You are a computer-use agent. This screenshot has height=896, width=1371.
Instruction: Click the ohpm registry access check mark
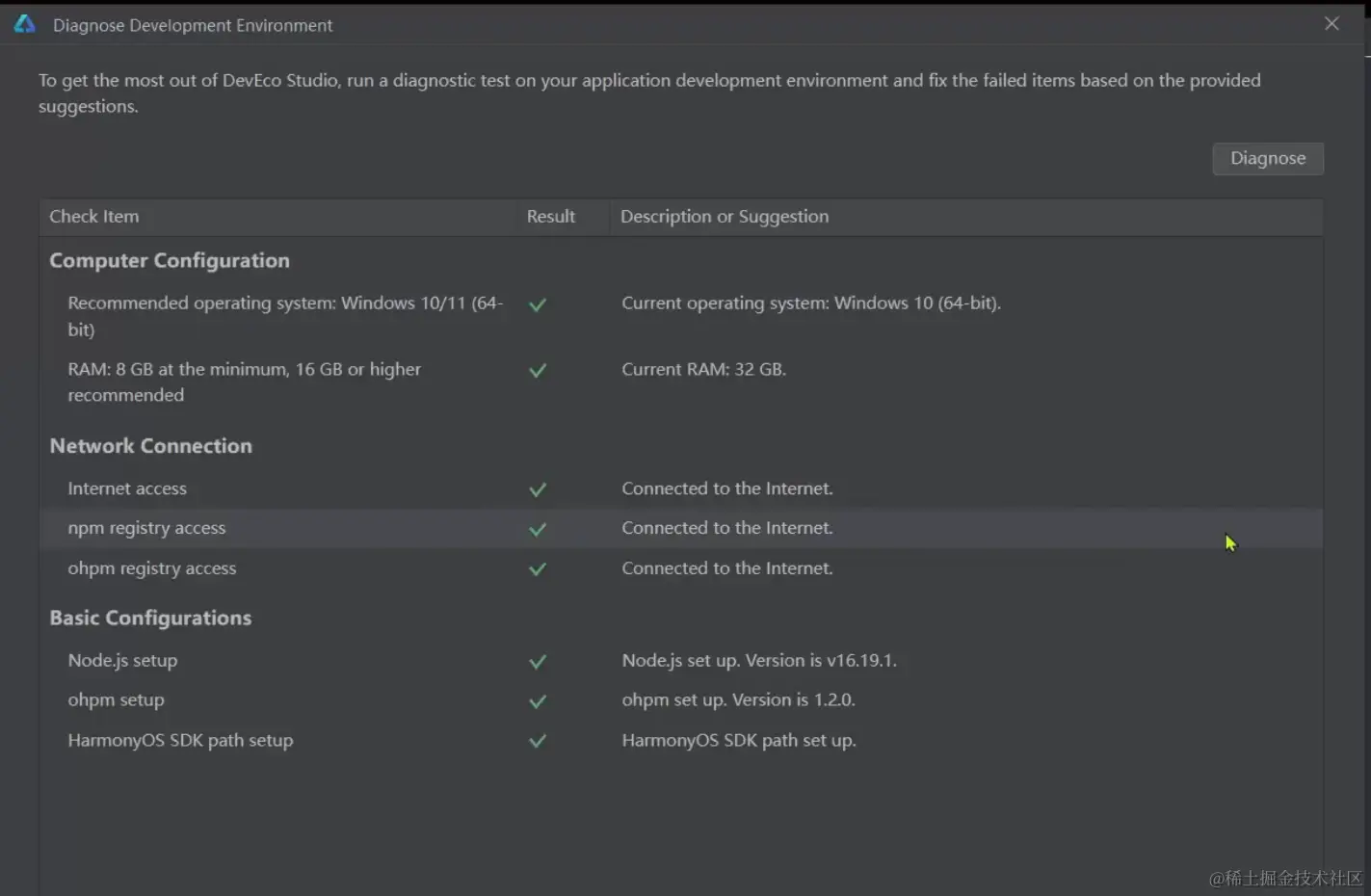point(538,568)
